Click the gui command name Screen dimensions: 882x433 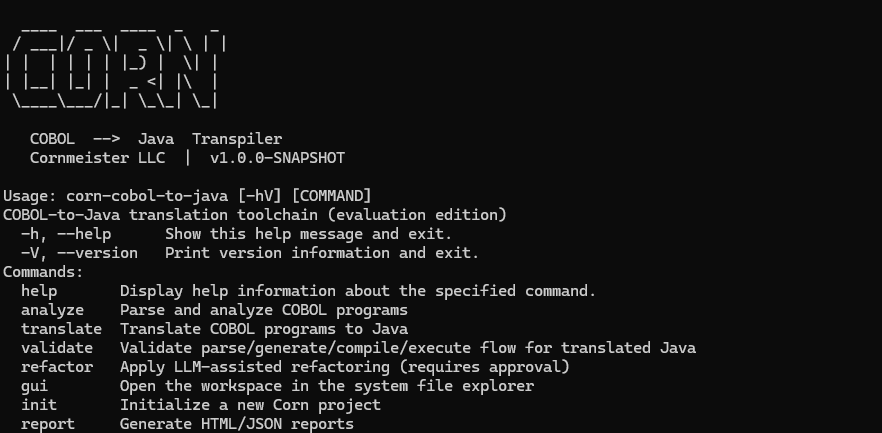[34, 386]
